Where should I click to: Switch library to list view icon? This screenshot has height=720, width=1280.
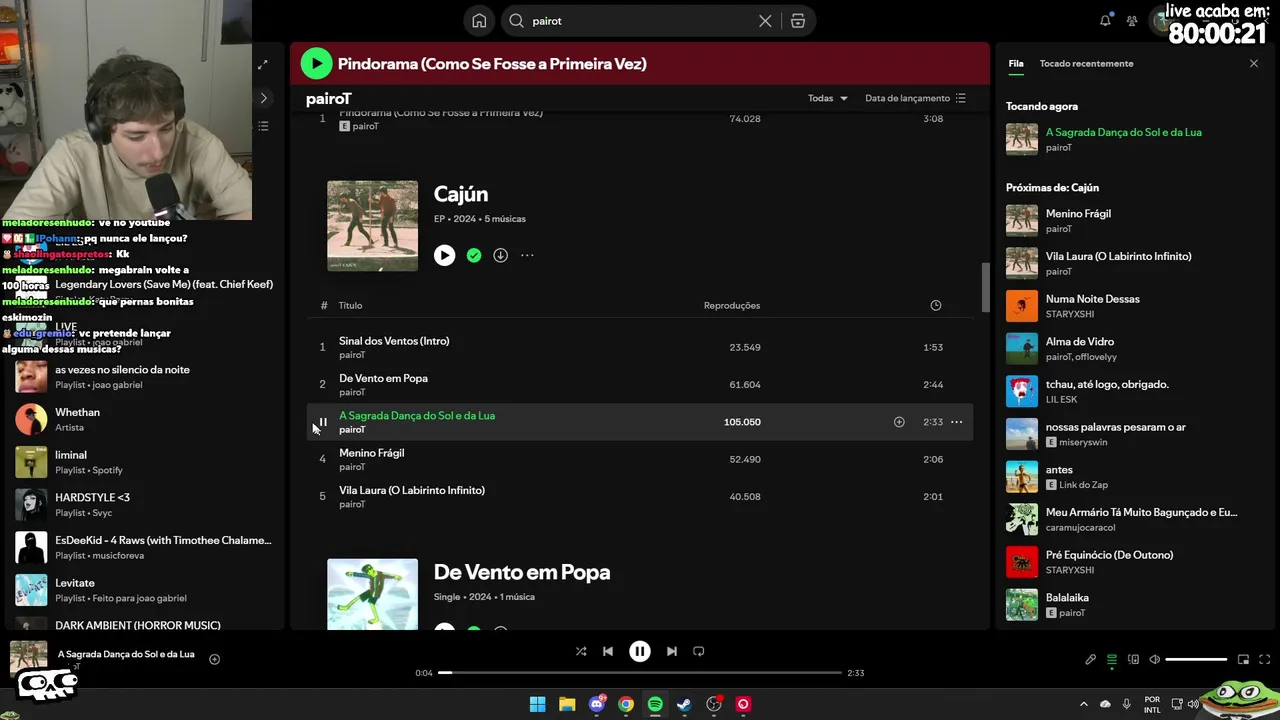(263, 126)
